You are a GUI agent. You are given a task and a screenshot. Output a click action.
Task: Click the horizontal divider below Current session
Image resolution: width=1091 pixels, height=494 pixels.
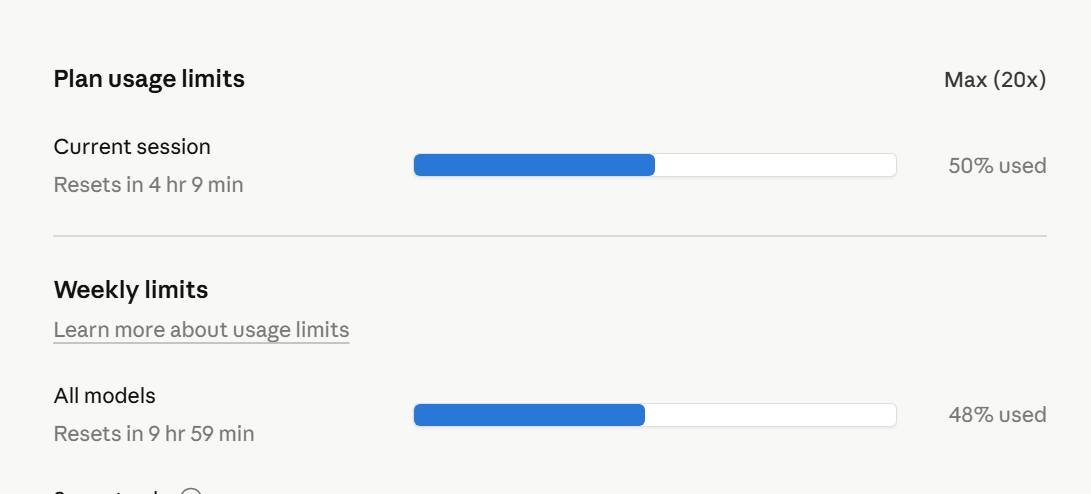(x=550, y=236)
